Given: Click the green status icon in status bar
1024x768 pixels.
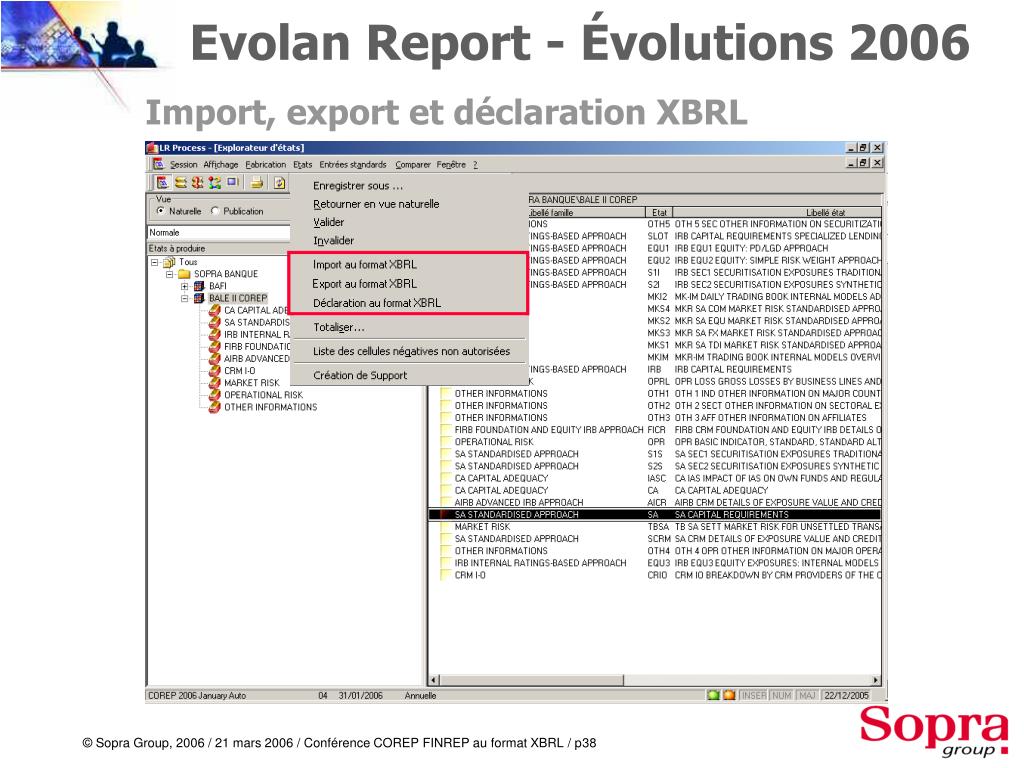Looking at the screenshot, I should [x=714, y=696].
